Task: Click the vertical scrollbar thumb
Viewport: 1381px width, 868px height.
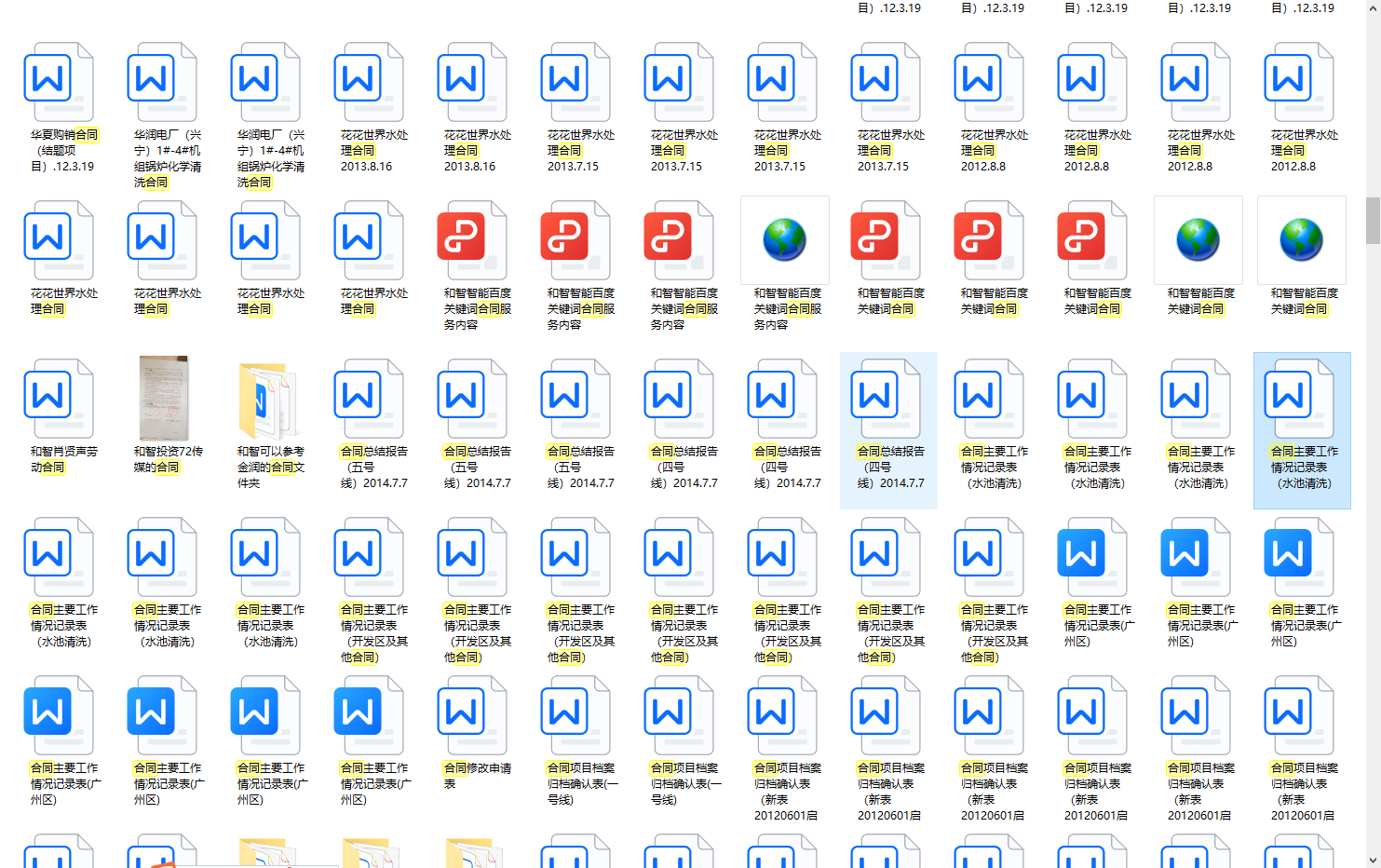Action: (x=1373, y=220)
